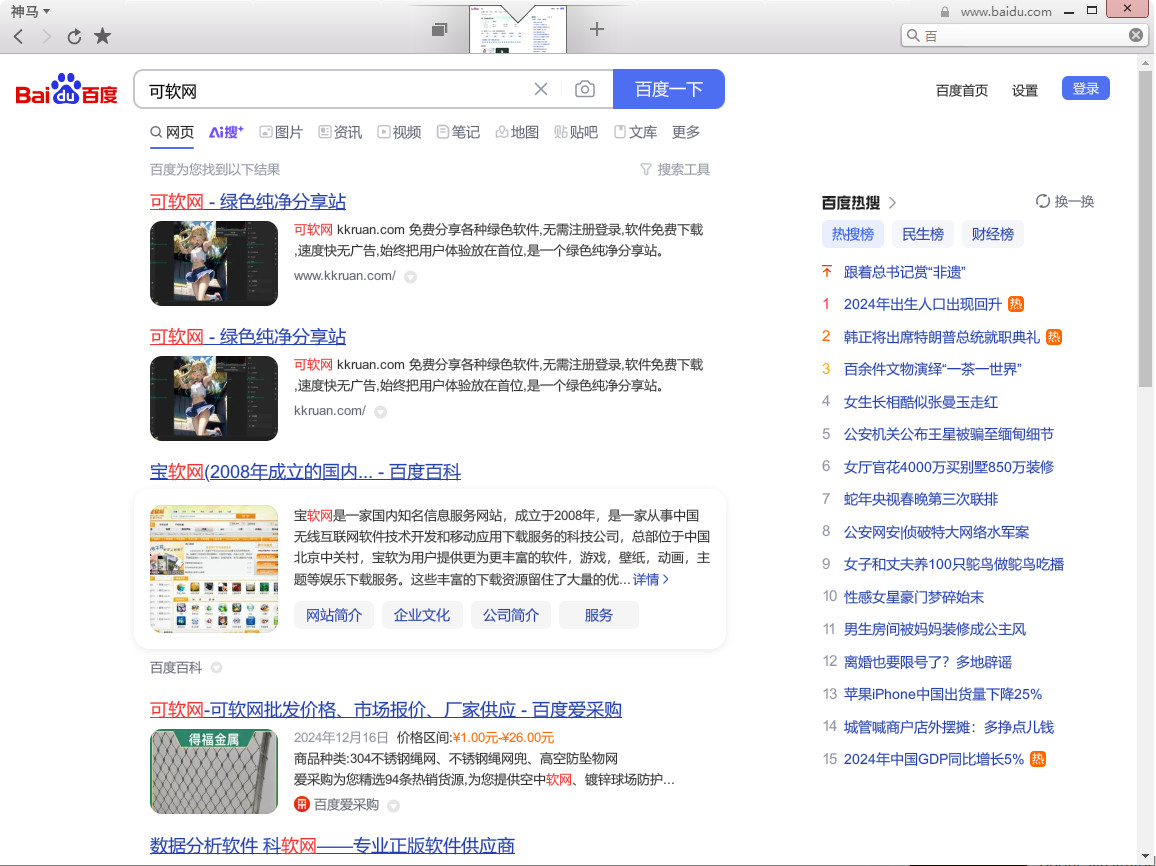The width and height of the screenshot is (1156, 866).
Task: Refresh hot list with 换一换 icon
Action: [1042, 201]
